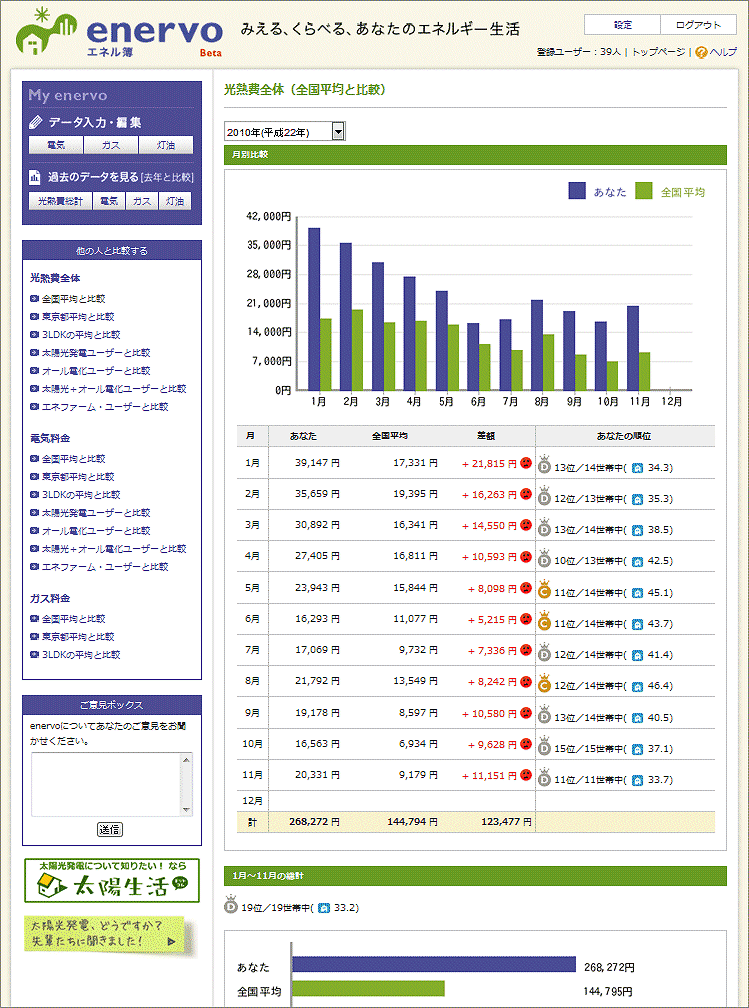Click the D medal beside 19位/19世帯中
749x1008 pixels.
231,908
